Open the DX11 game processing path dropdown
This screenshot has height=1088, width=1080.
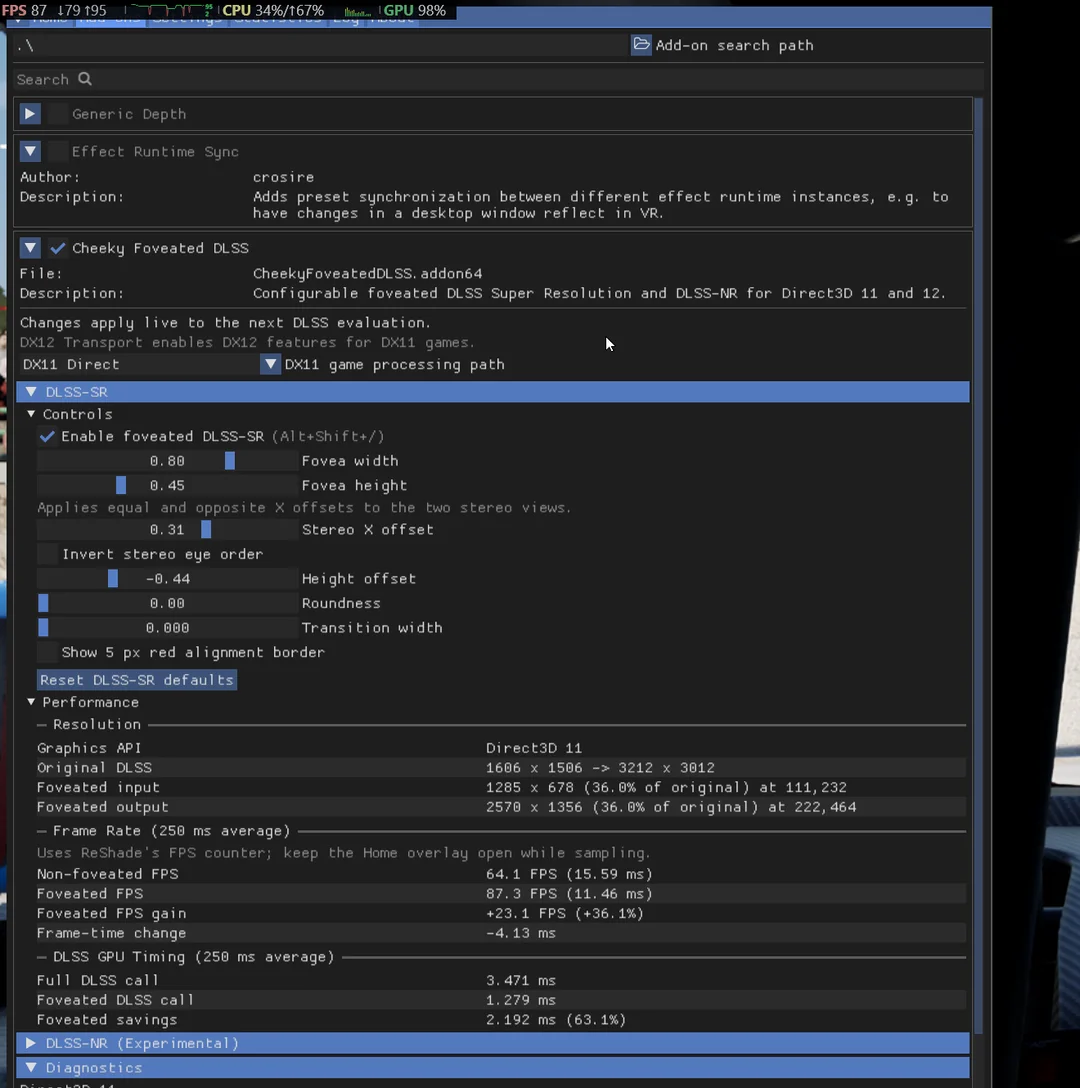[x=270, y=364]
